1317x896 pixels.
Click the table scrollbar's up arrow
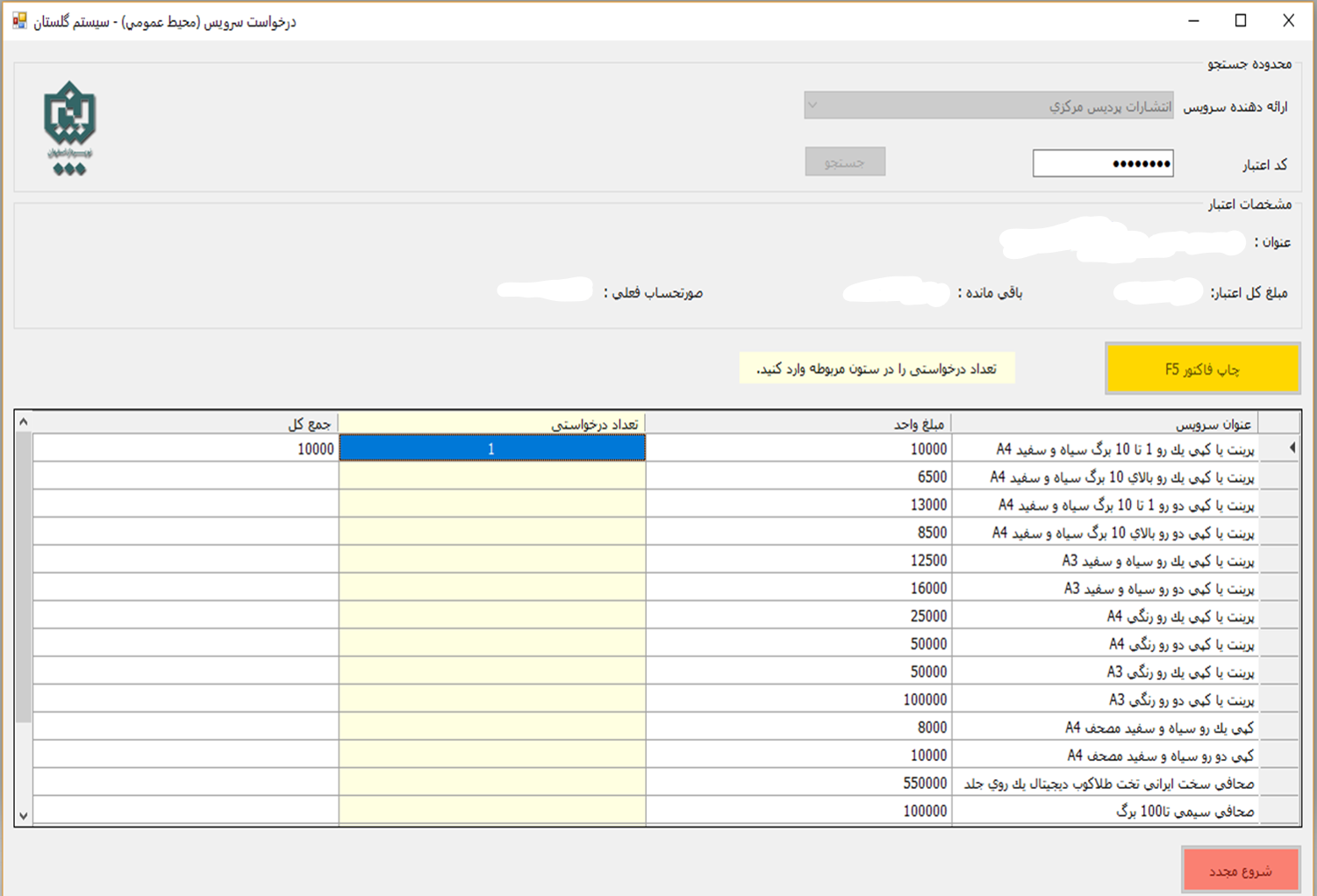point(24,422)
